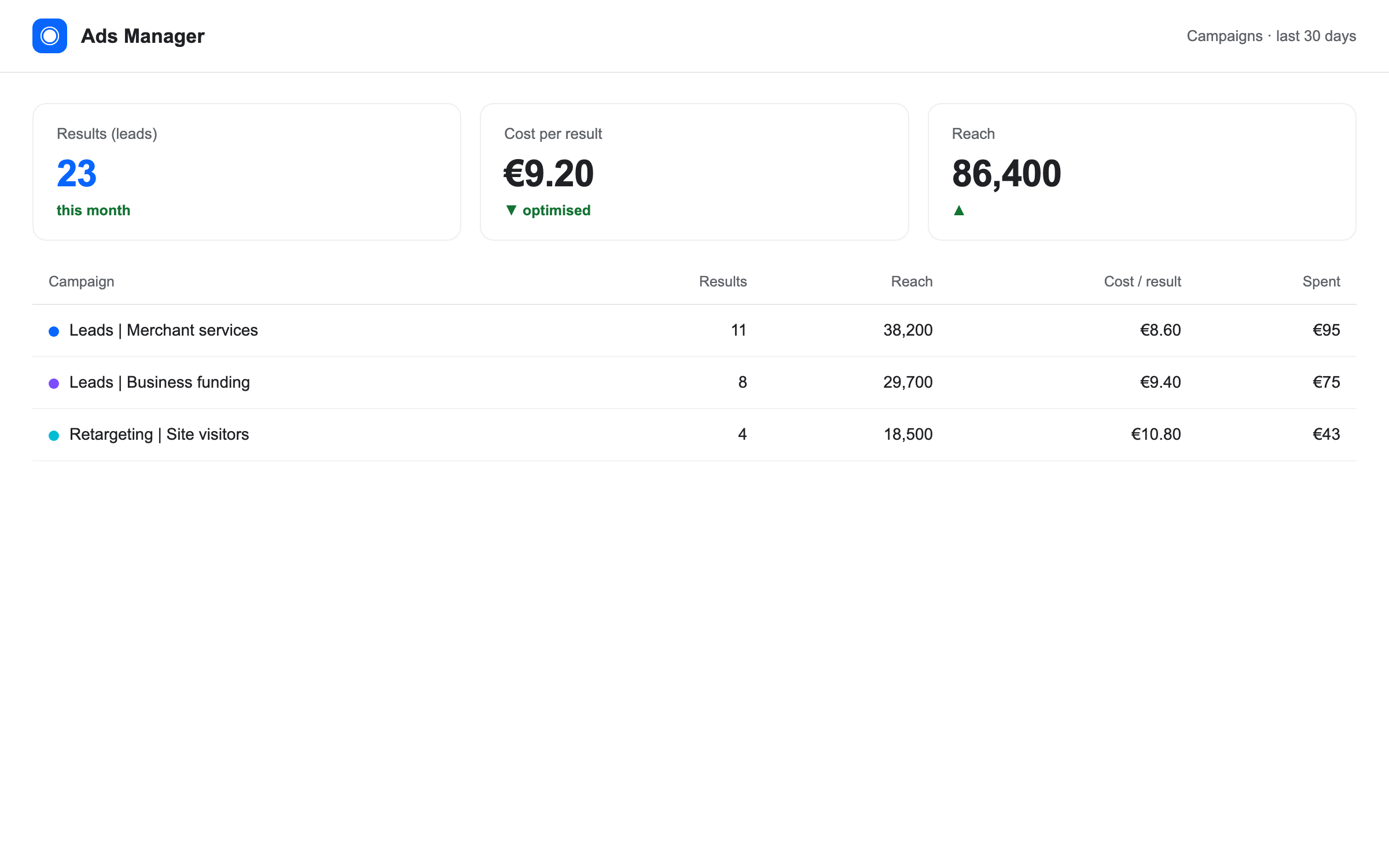The image size is (1389, 868).
Task: Click the 38,200 reach cell
Action: (908, 330)
